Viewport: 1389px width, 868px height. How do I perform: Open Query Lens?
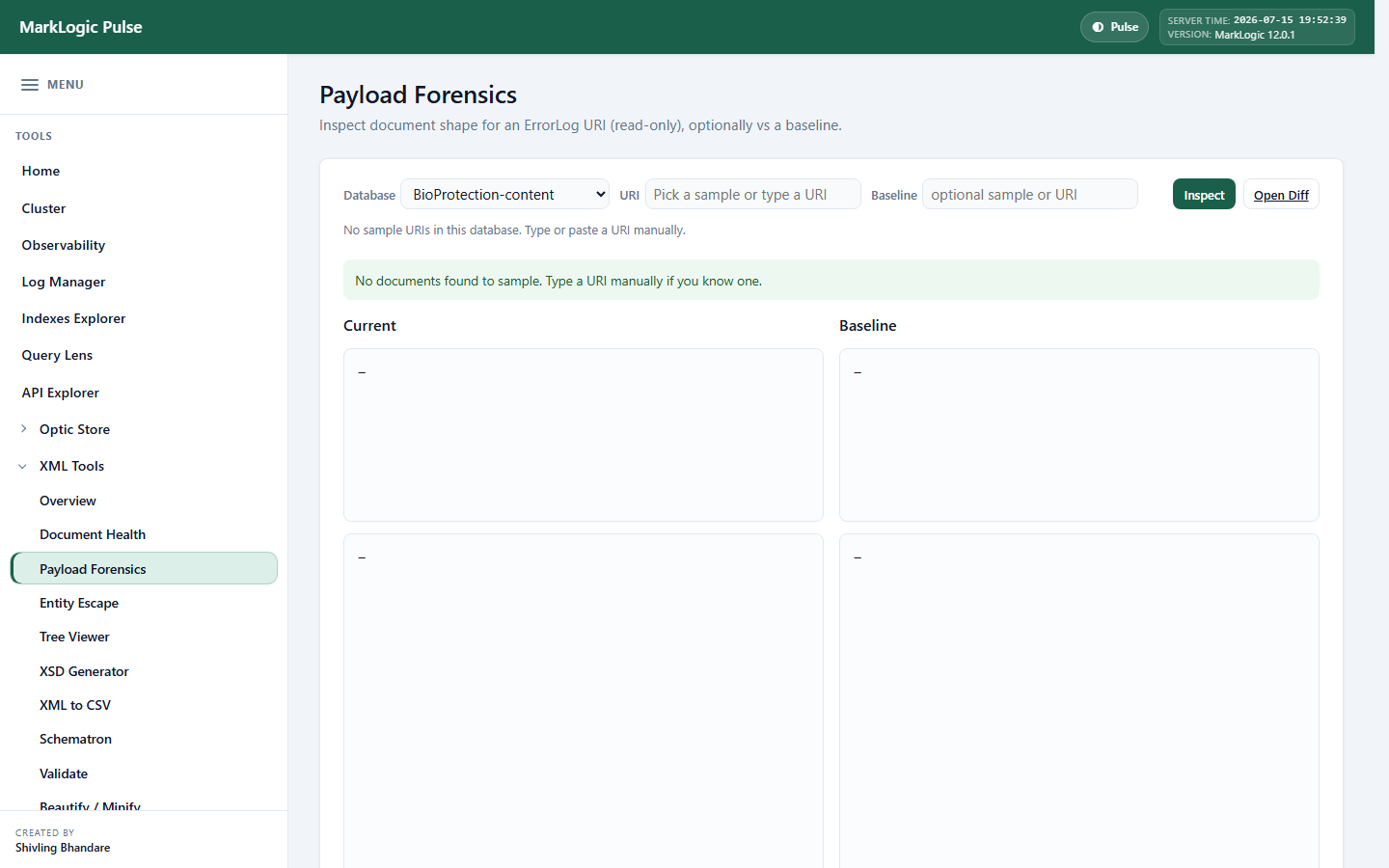tap(57, 355)
